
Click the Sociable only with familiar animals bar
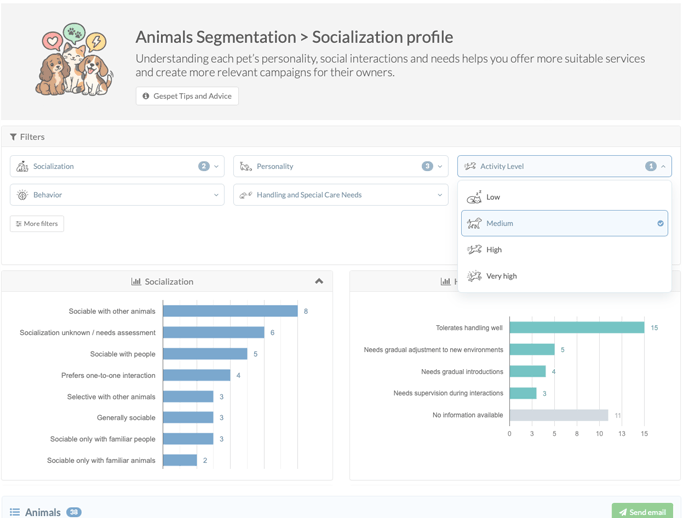180,460
